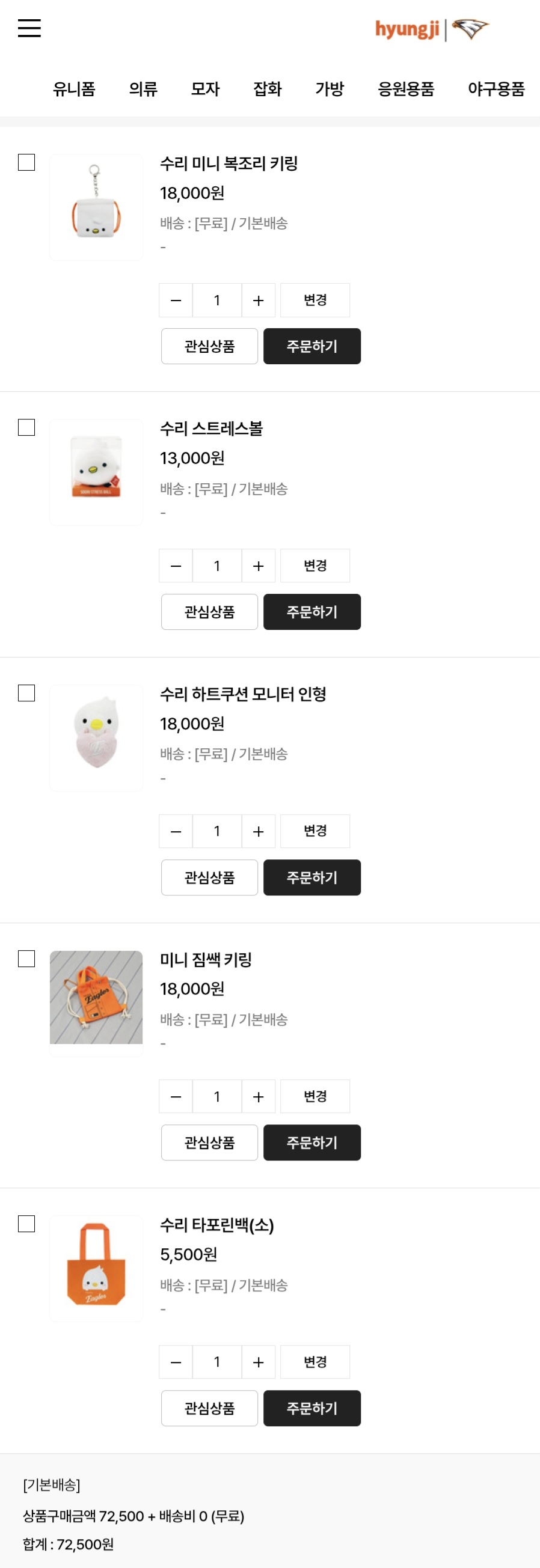The image size is (540, 1568).
Task: Open the 수리 타포린백(소) product title link
Action: tap(216, 1225)
